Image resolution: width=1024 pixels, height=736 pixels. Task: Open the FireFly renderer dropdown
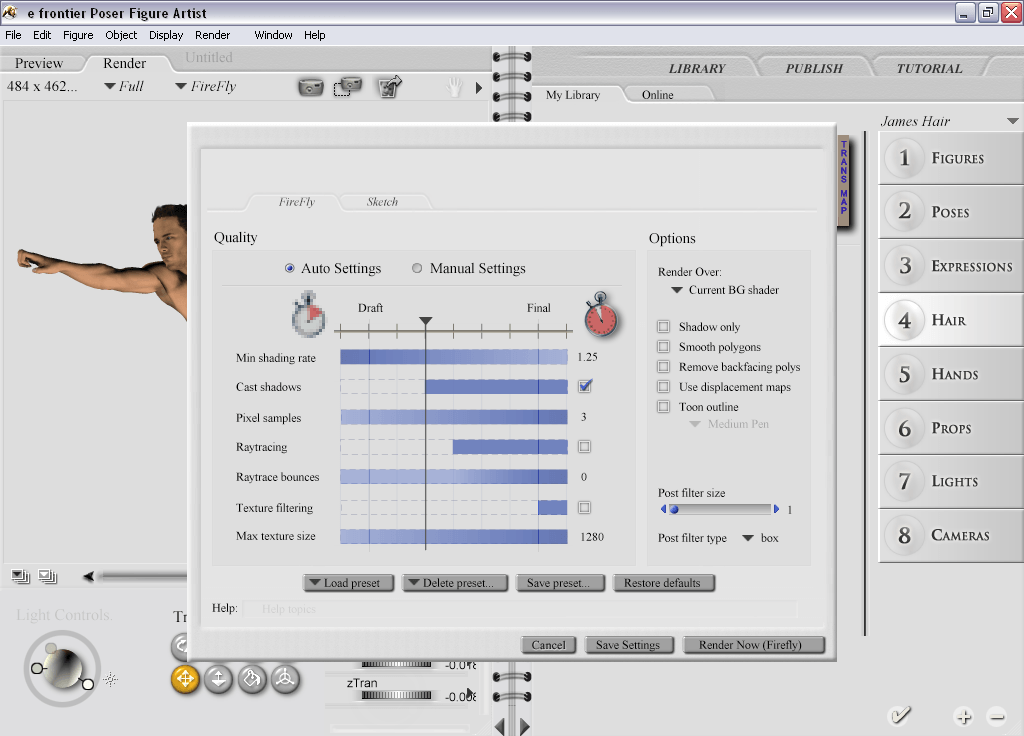coord(206,86)
